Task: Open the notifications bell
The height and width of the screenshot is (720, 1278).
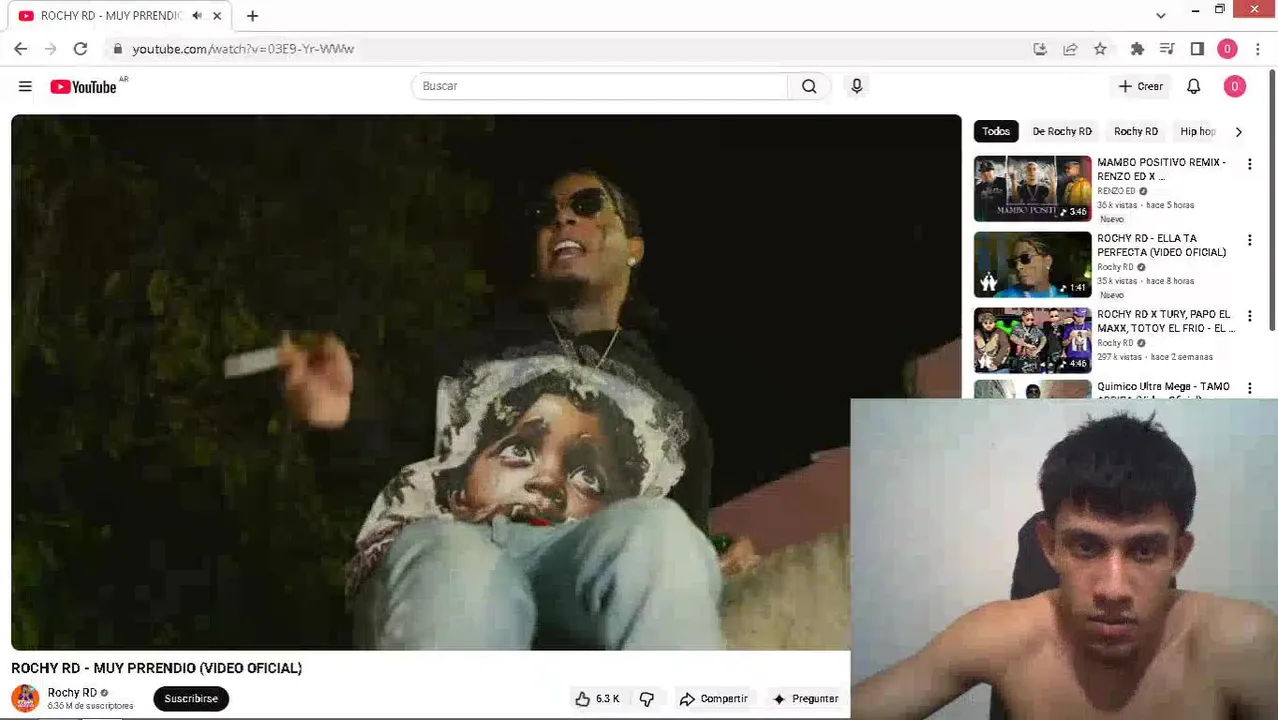Action: point(1193,87)
